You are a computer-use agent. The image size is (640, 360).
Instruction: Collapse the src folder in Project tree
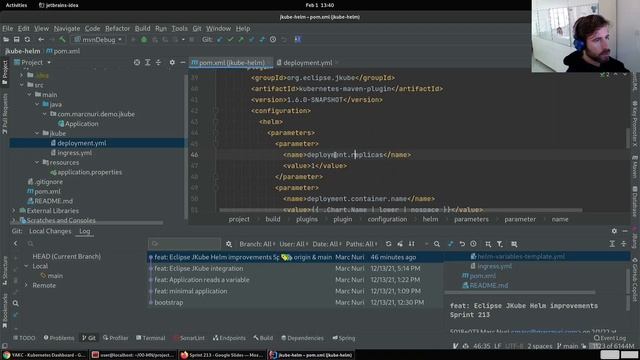coord(22,85)
